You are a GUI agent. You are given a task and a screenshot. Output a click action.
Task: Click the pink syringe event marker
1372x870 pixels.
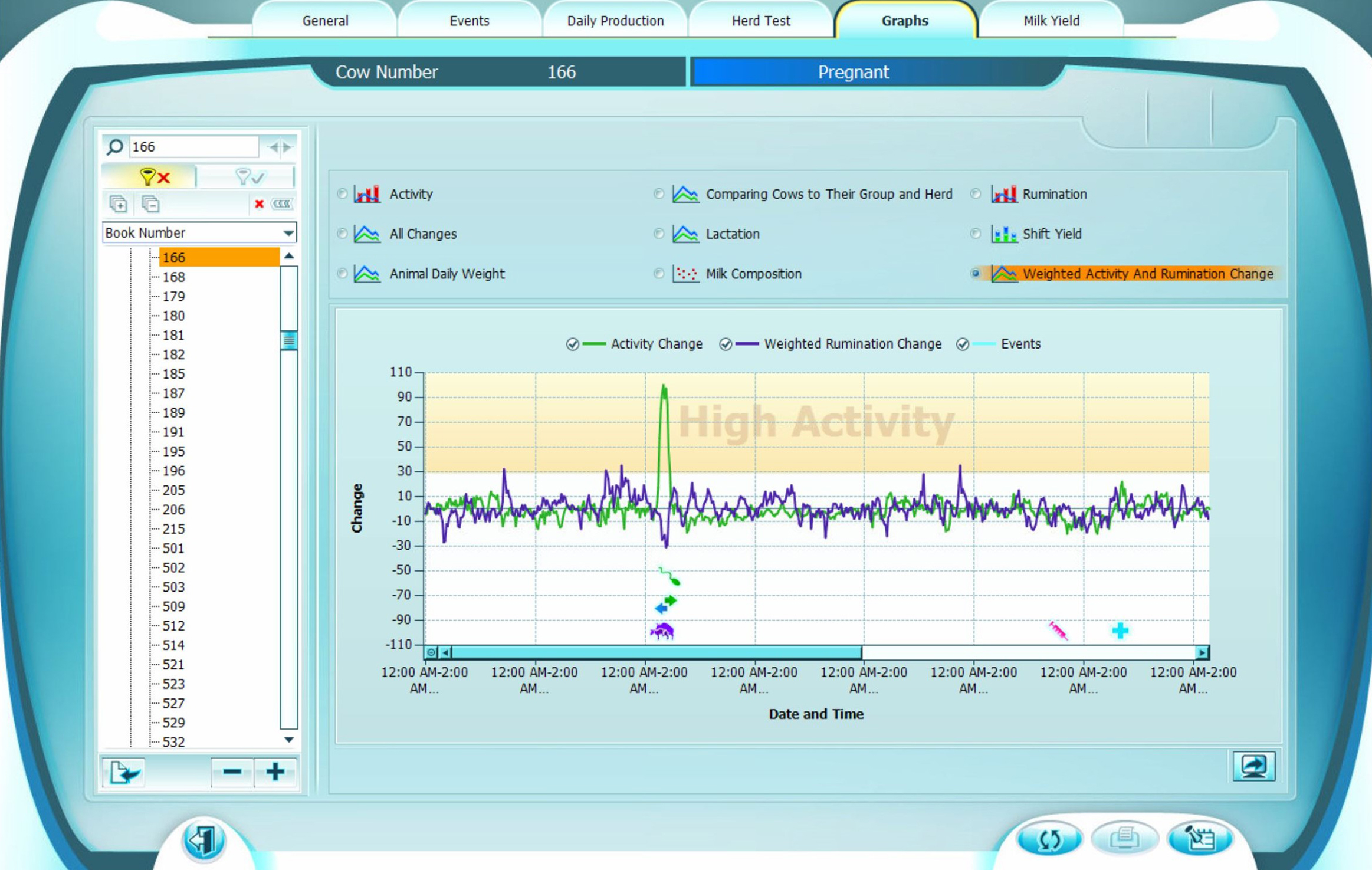click(1058, 631)
